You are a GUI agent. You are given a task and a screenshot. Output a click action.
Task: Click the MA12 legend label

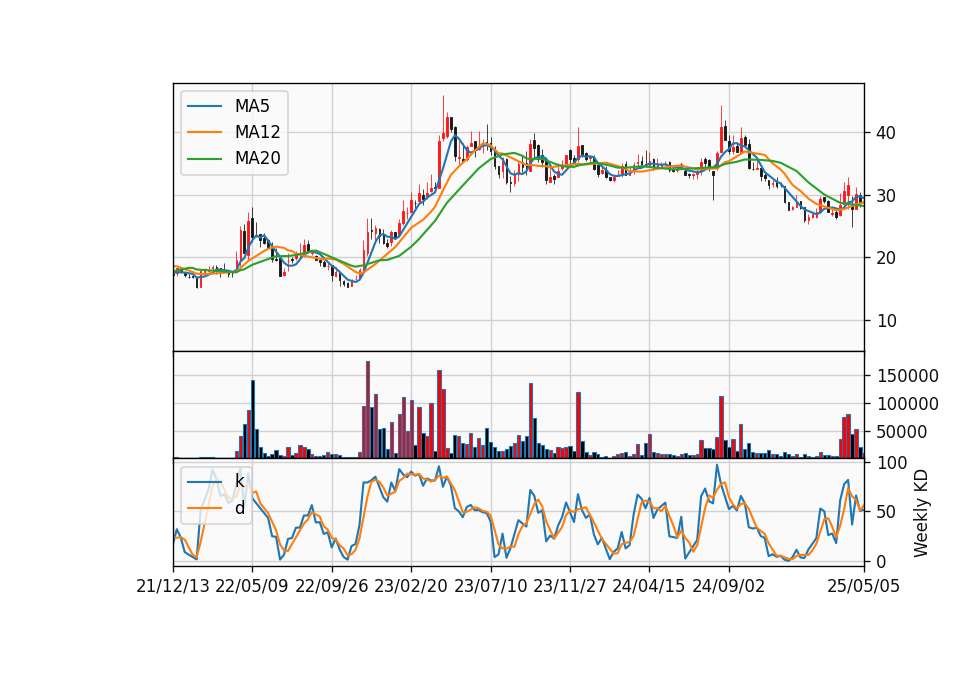pos(257,132)
